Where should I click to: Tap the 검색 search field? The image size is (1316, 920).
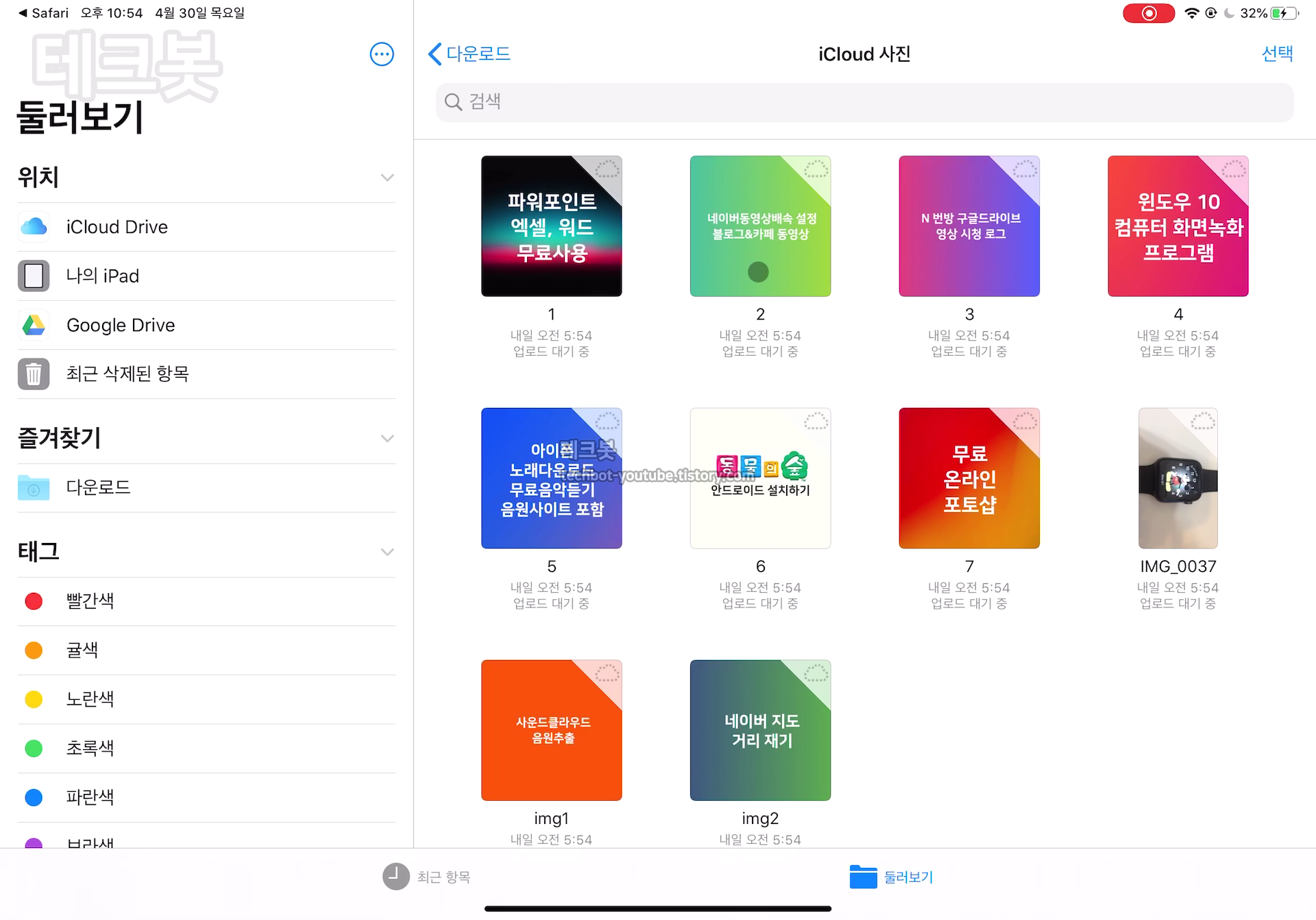point(864,102)
